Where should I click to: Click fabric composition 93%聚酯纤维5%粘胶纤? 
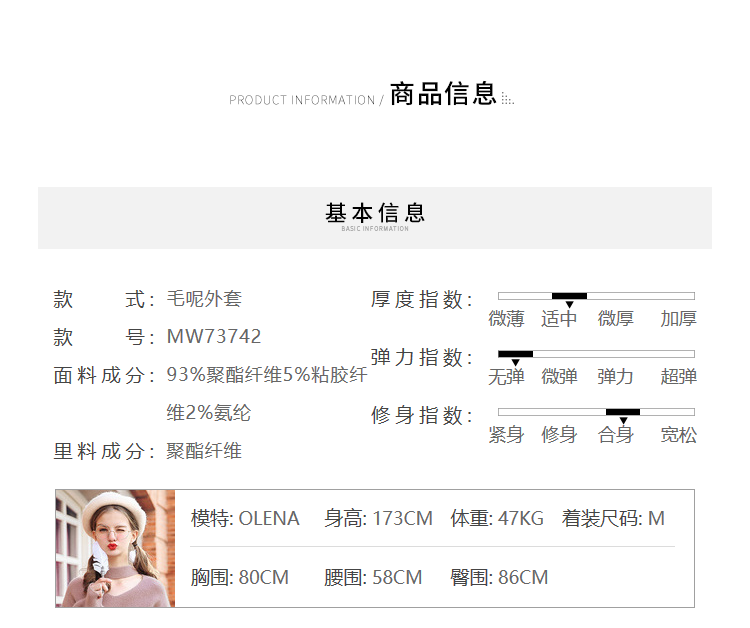pos(267,375)
